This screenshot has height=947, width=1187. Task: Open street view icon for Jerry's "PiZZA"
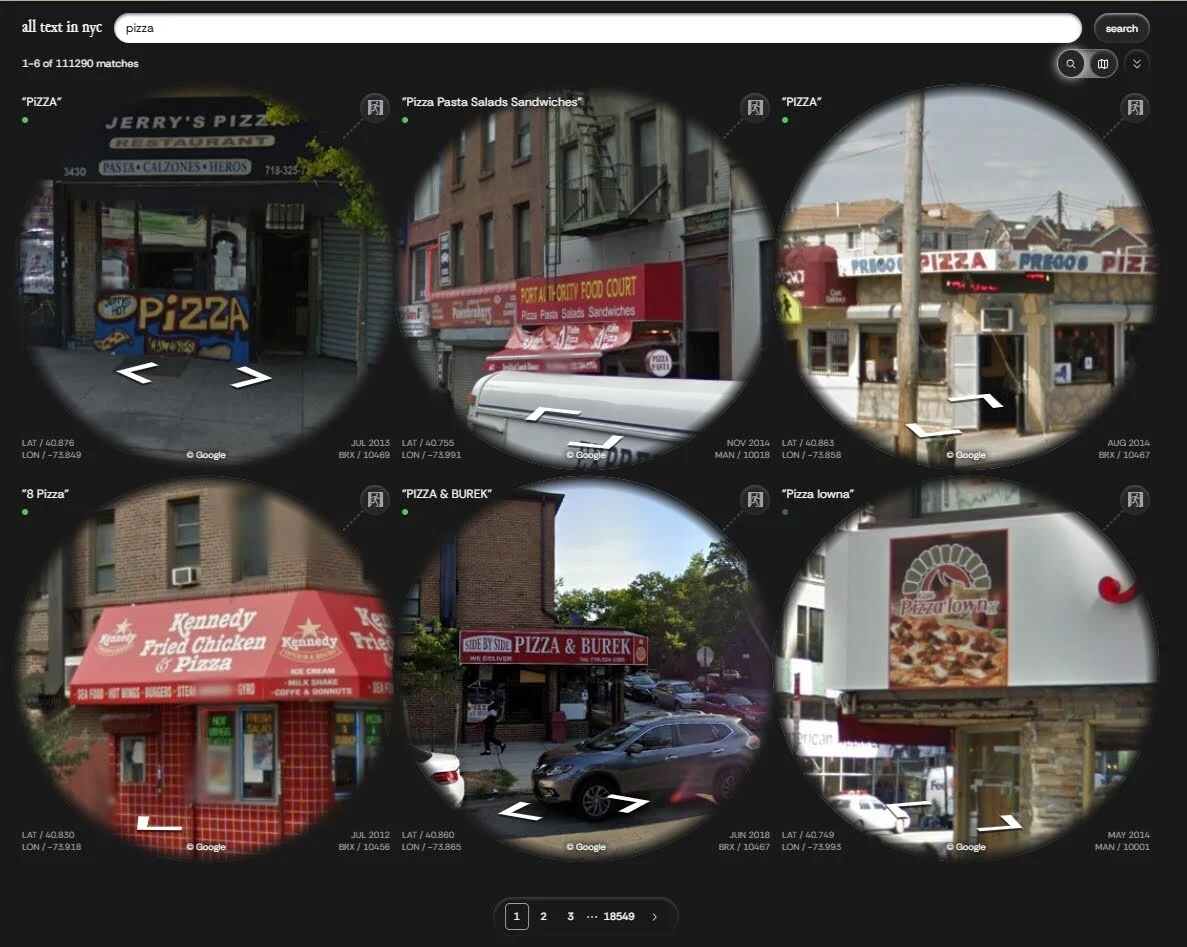click(x=375, y=107)
